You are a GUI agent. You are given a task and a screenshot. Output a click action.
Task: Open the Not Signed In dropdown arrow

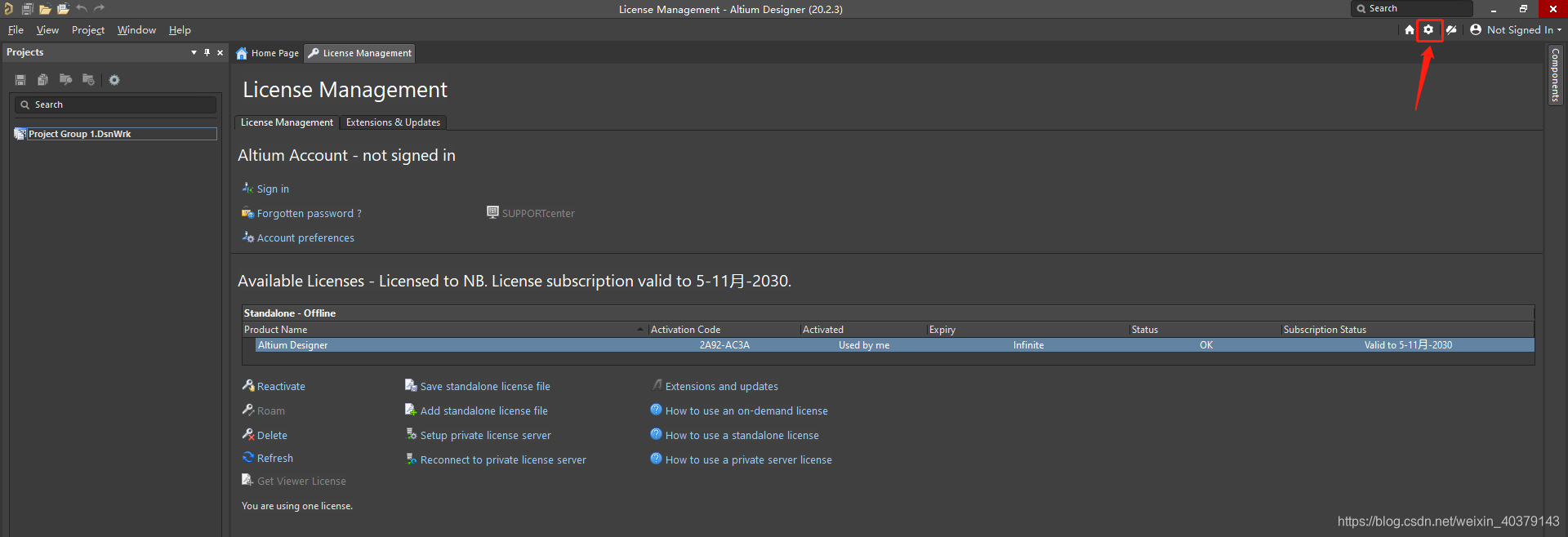pos(1559,30)
